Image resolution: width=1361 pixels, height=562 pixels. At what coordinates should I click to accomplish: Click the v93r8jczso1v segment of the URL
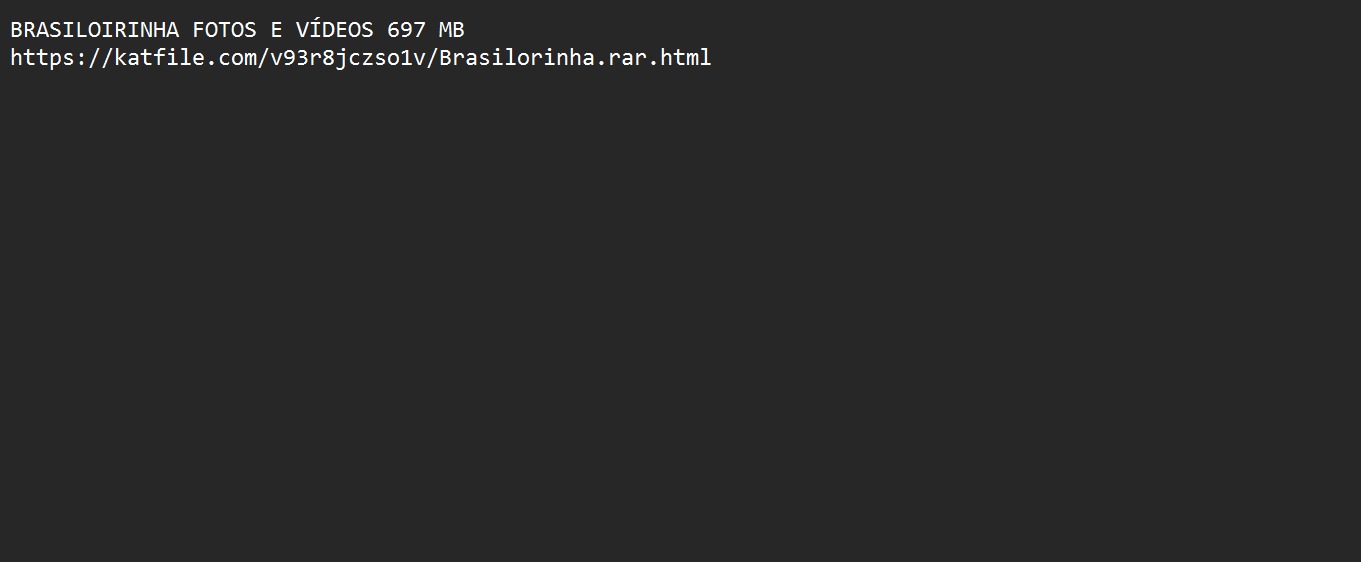(x=348, y=57)
